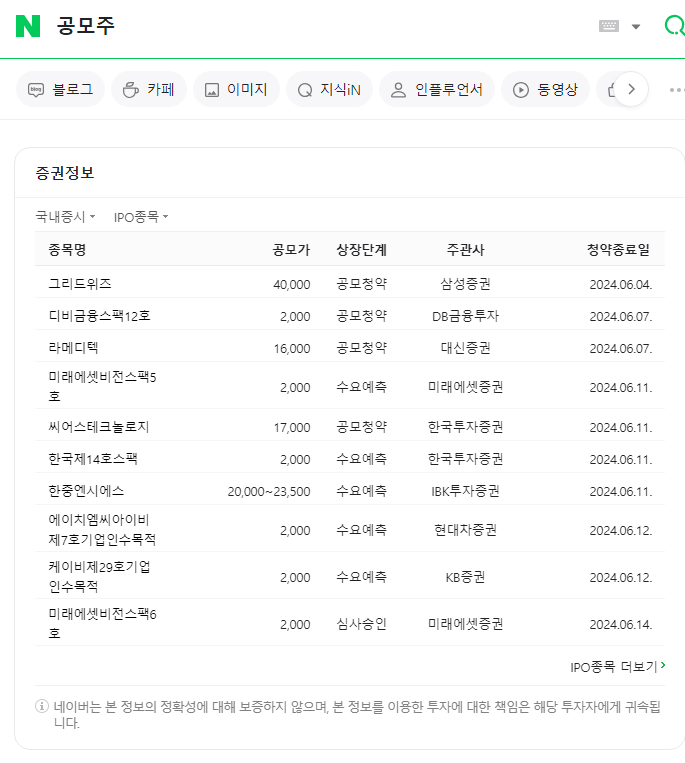Click the 공모가 column header
The height and width of the screenshot is (763, 685).
[291, 250]
